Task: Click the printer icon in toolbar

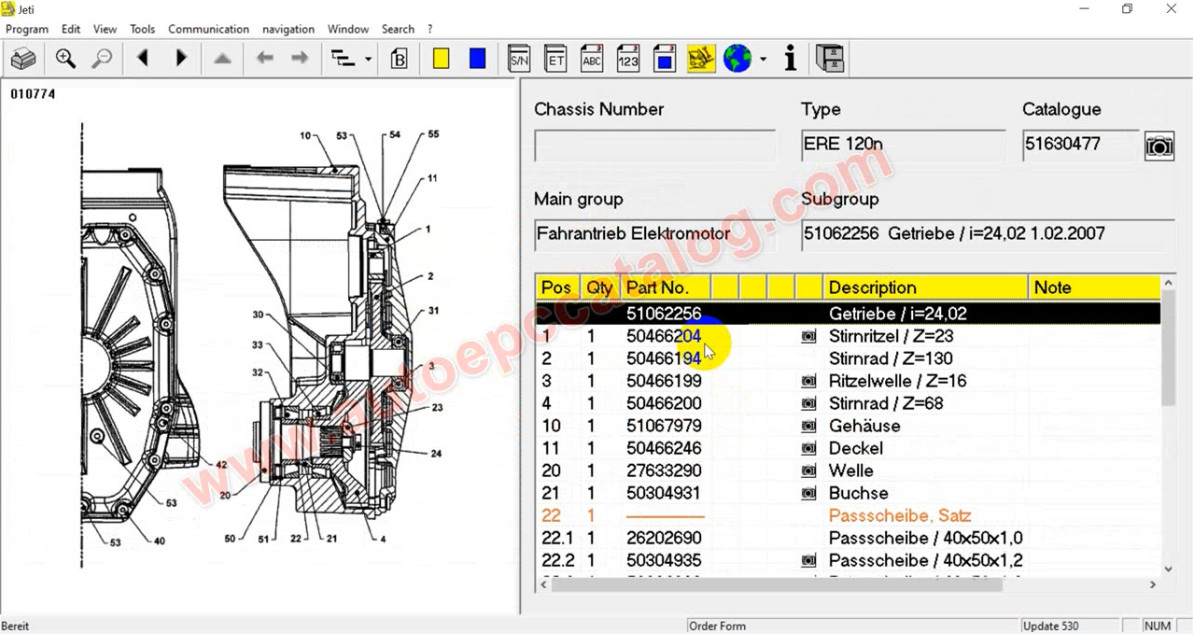Action: click(x=23, y=59)
